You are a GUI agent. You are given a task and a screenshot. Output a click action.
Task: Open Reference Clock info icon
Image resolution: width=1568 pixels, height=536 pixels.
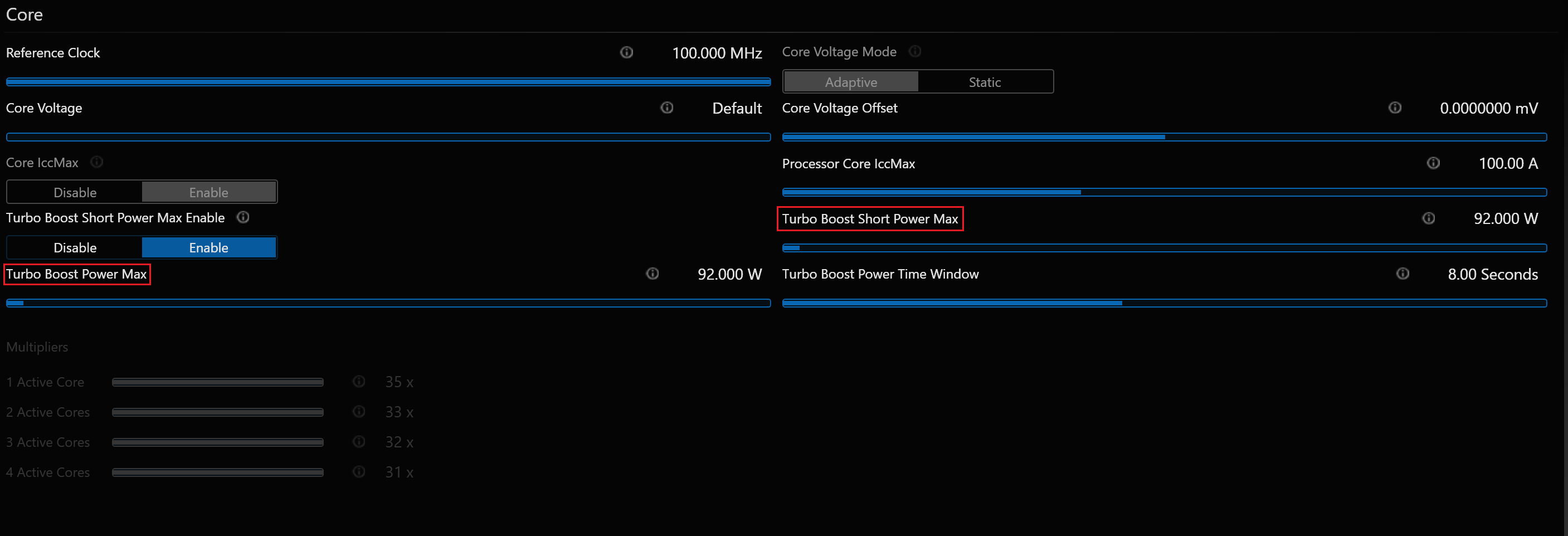626,52
